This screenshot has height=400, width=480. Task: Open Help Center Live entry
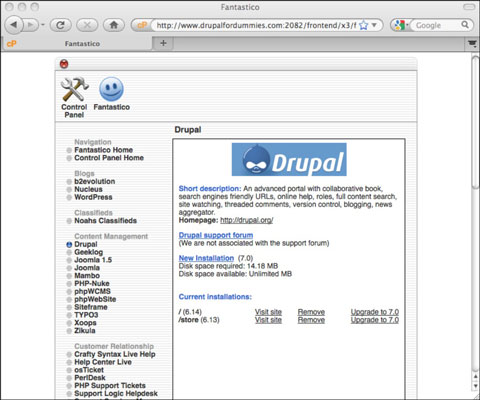pos(103,362)
